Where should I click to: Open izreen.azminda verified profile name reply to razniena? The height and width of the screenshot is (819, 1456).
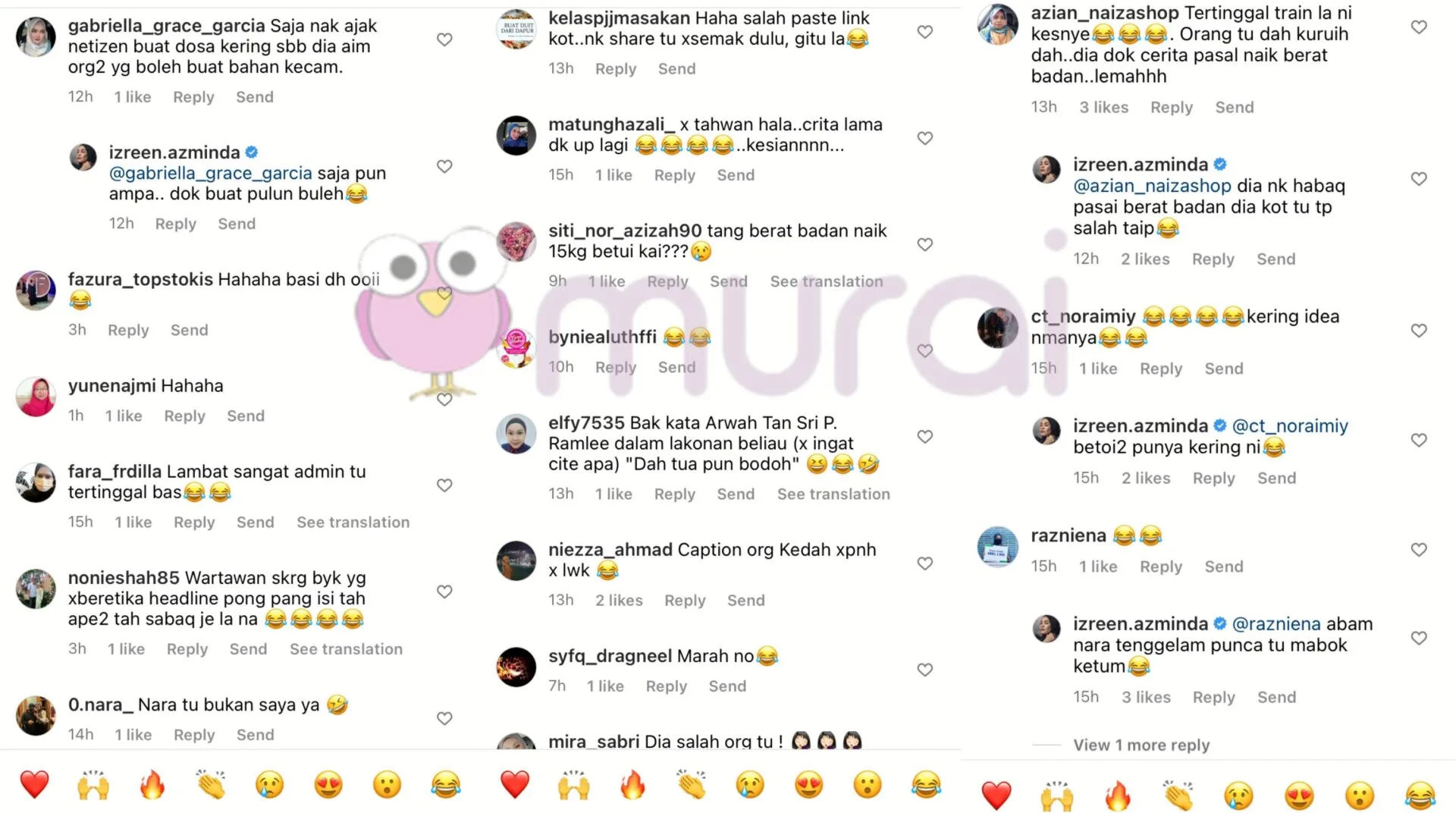pyautogui.click(x=1141, y=623)
